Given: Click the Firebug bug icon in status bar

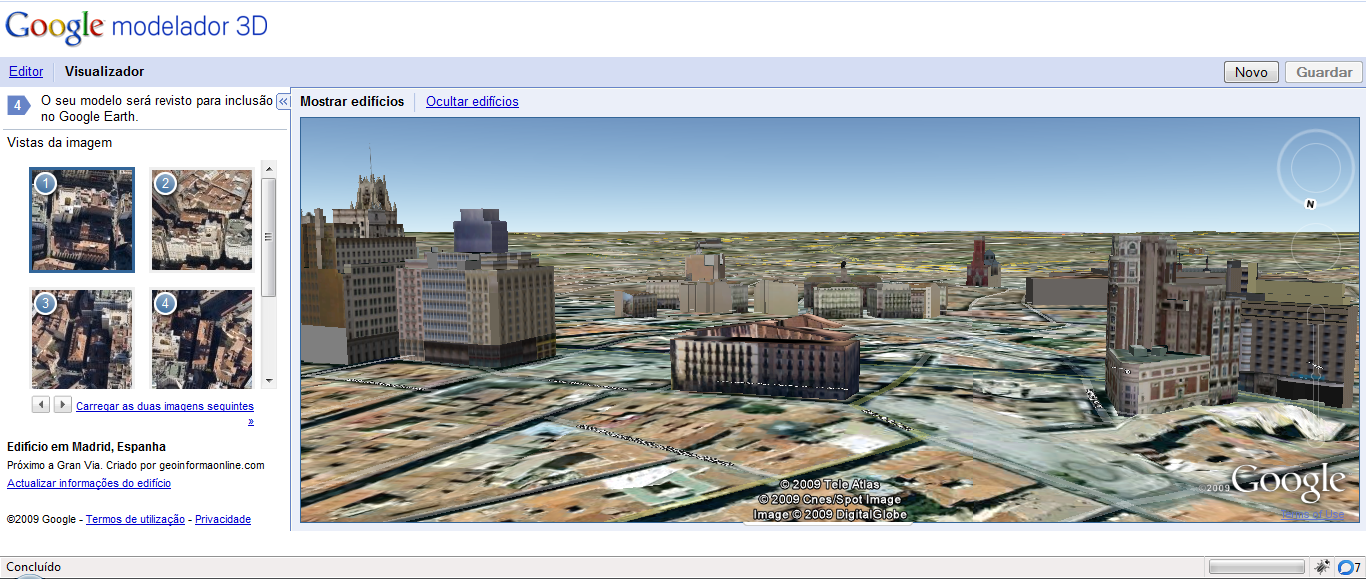Looking at the screenshot, I should [x=1323, y=567].
